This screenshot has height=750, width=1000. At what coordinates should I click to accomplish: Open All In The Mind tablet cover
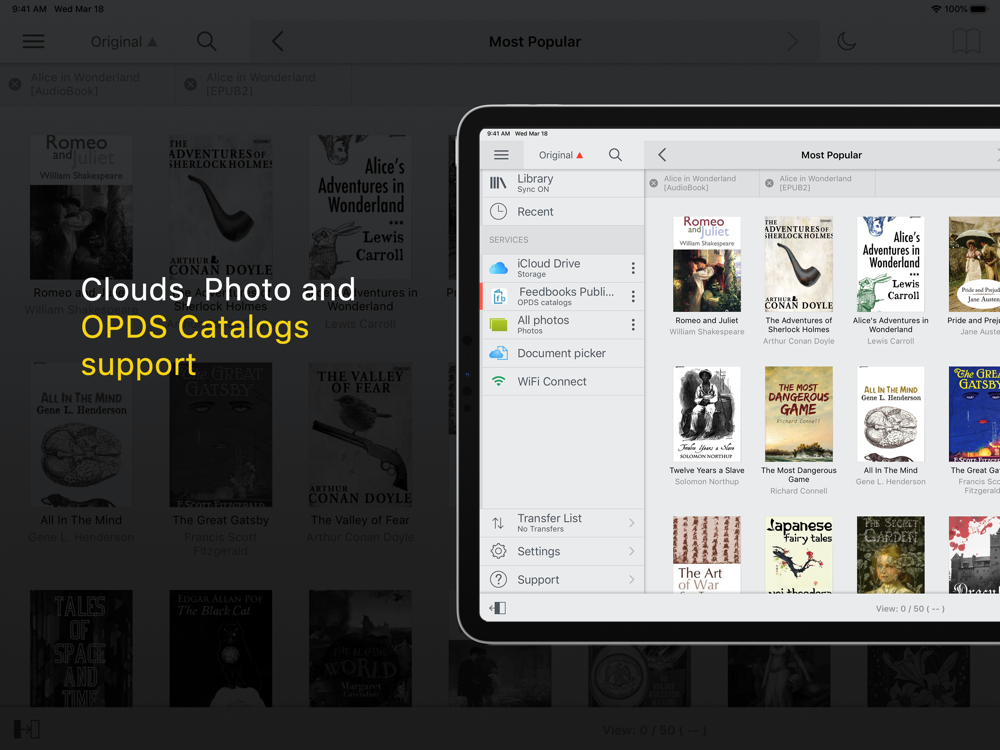click(890, 414)
